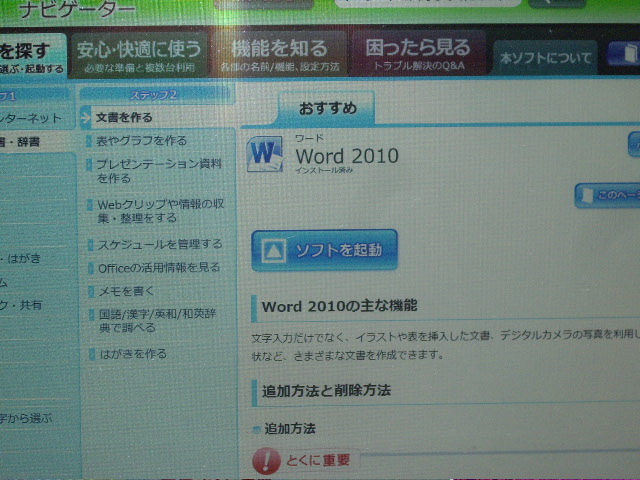This screenshot has height=480, width=640.
Task: Click the 追加方法 subsection bullet heading
Action: point(290,429)
